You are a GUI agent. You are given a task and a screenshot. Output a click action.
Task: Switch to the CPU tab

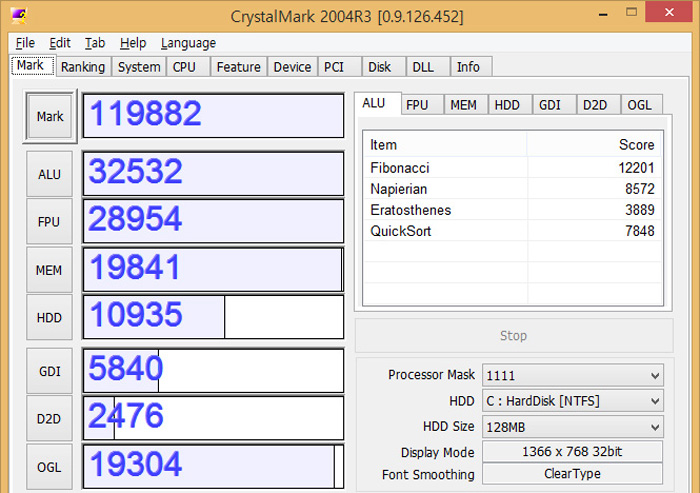pyautogui.click(x=188, y=67)
